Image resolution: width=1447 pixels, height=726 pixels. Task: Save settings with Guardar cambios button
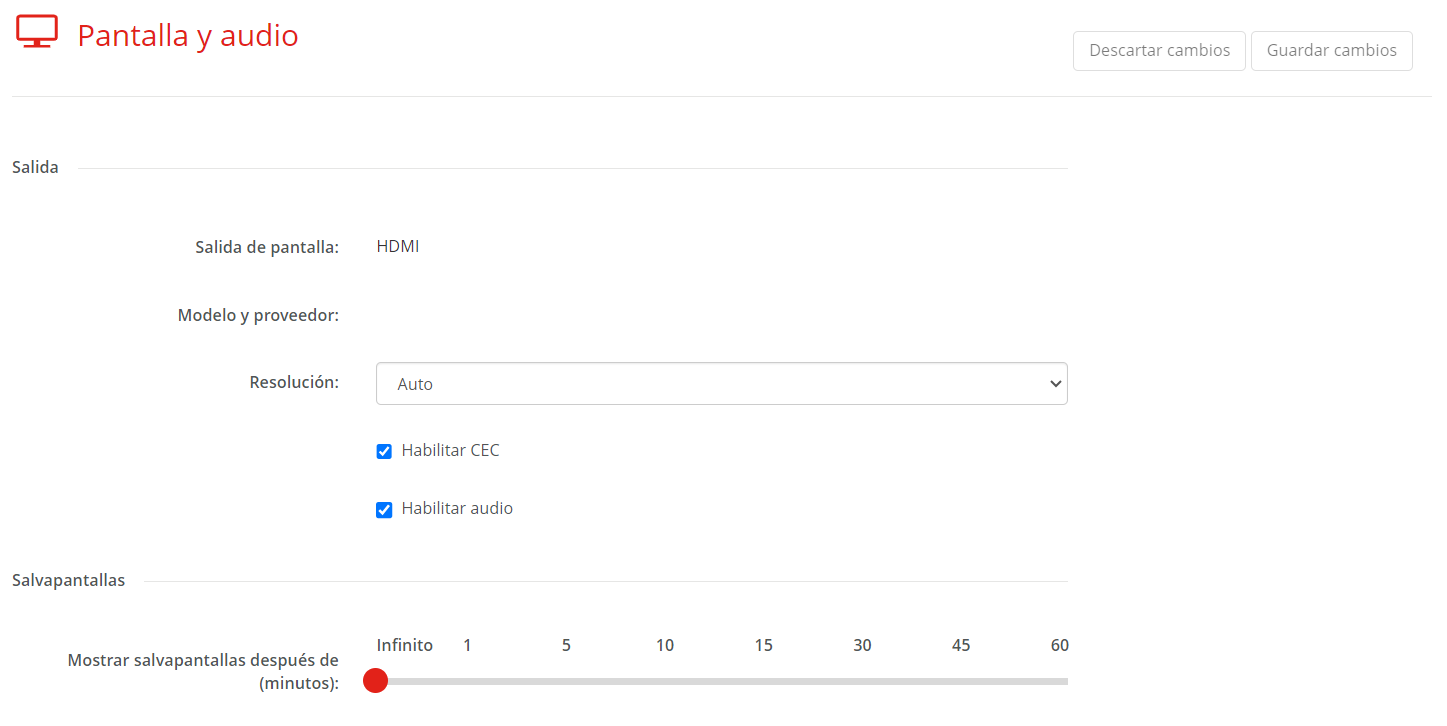(x=1332, y=50)
